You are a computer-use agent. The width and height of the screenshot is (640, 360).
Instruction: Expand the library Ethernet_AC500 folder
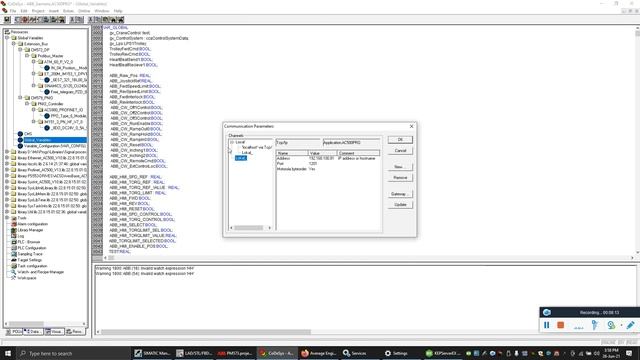[x=7, y=158]
